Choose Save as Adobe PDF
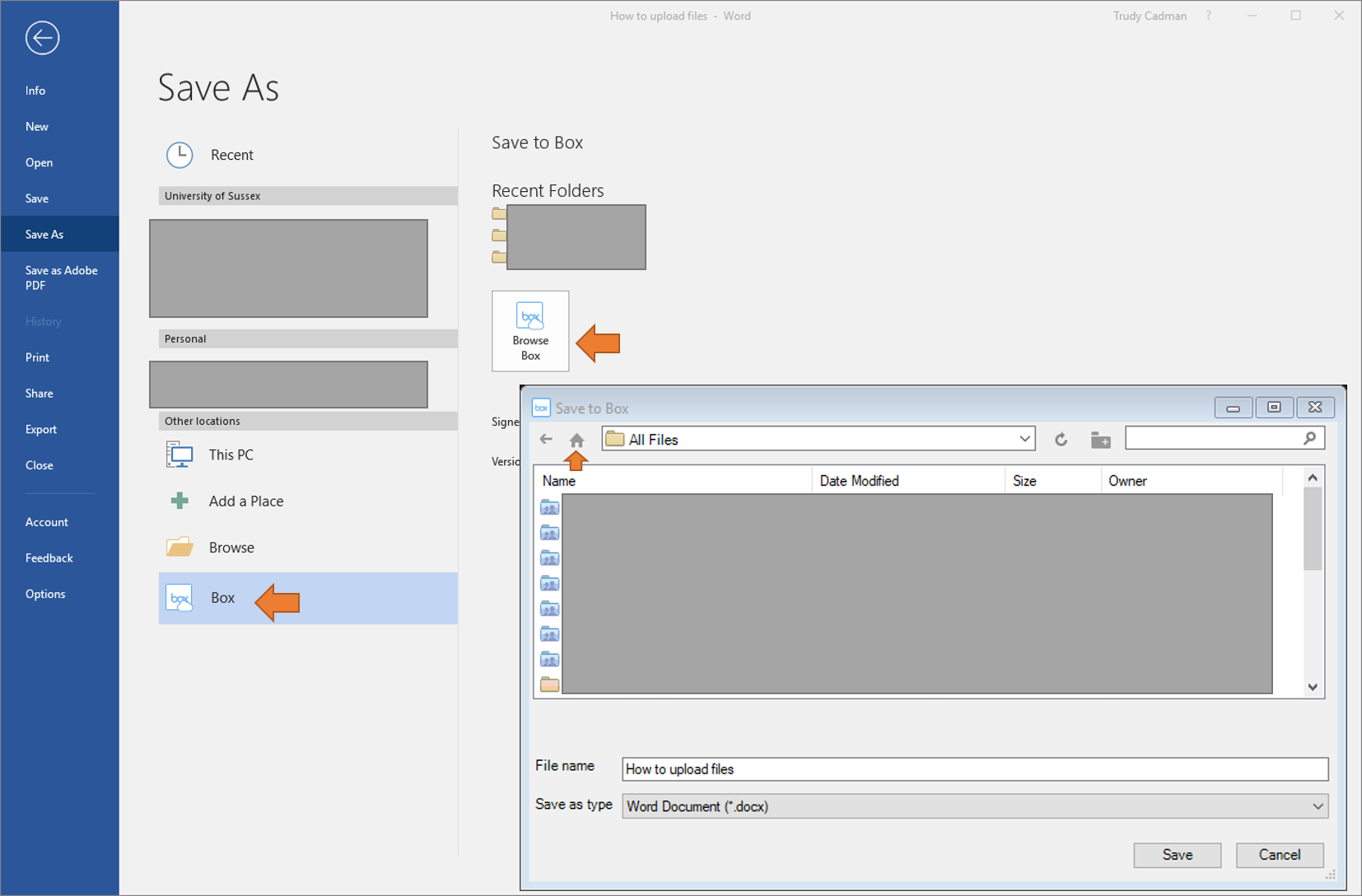1362x896 pixels. pyautogui.click(x=61, y=278)
